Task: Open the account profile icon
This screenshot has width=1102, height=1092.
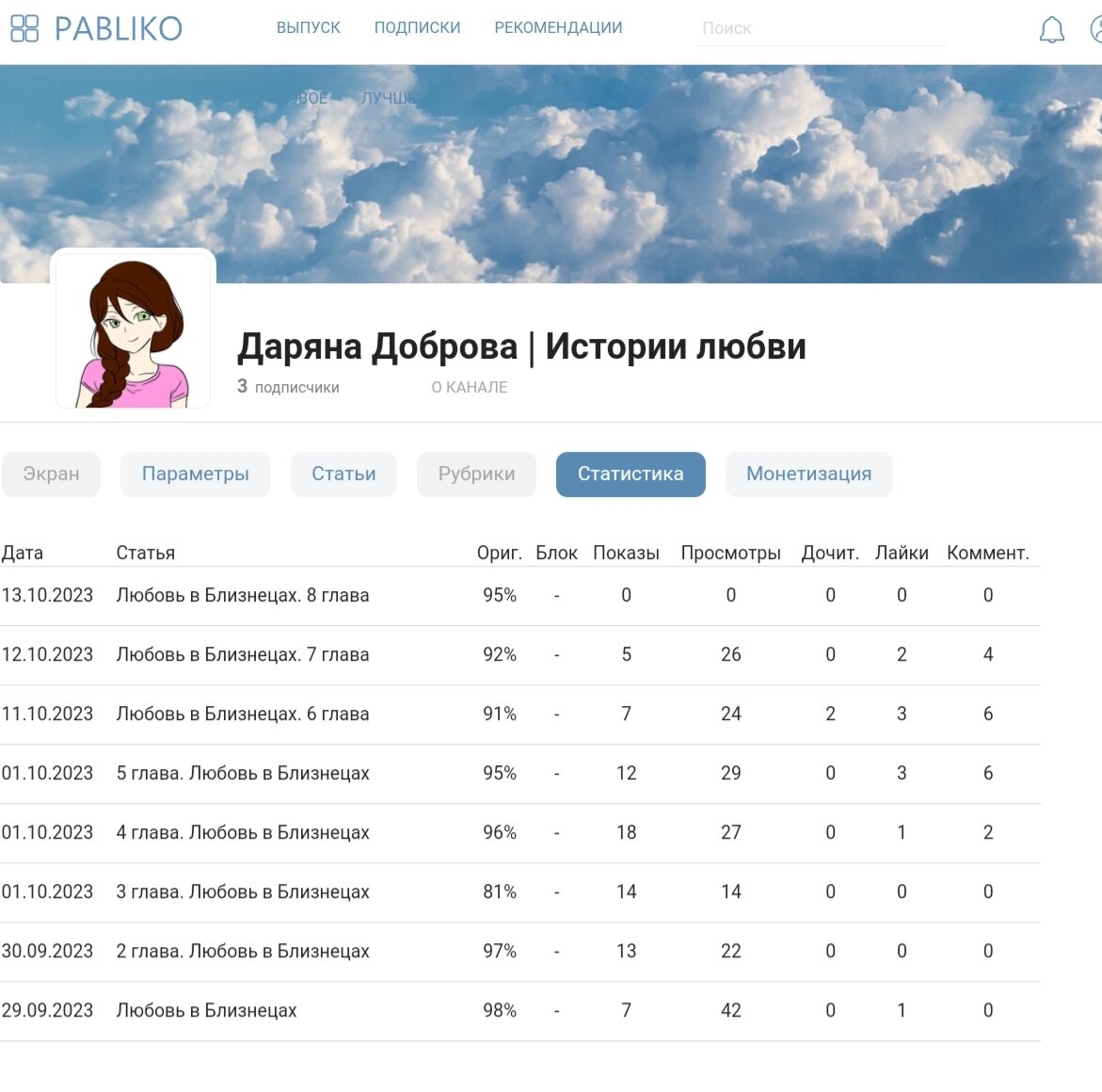Action: (1096, 28)
